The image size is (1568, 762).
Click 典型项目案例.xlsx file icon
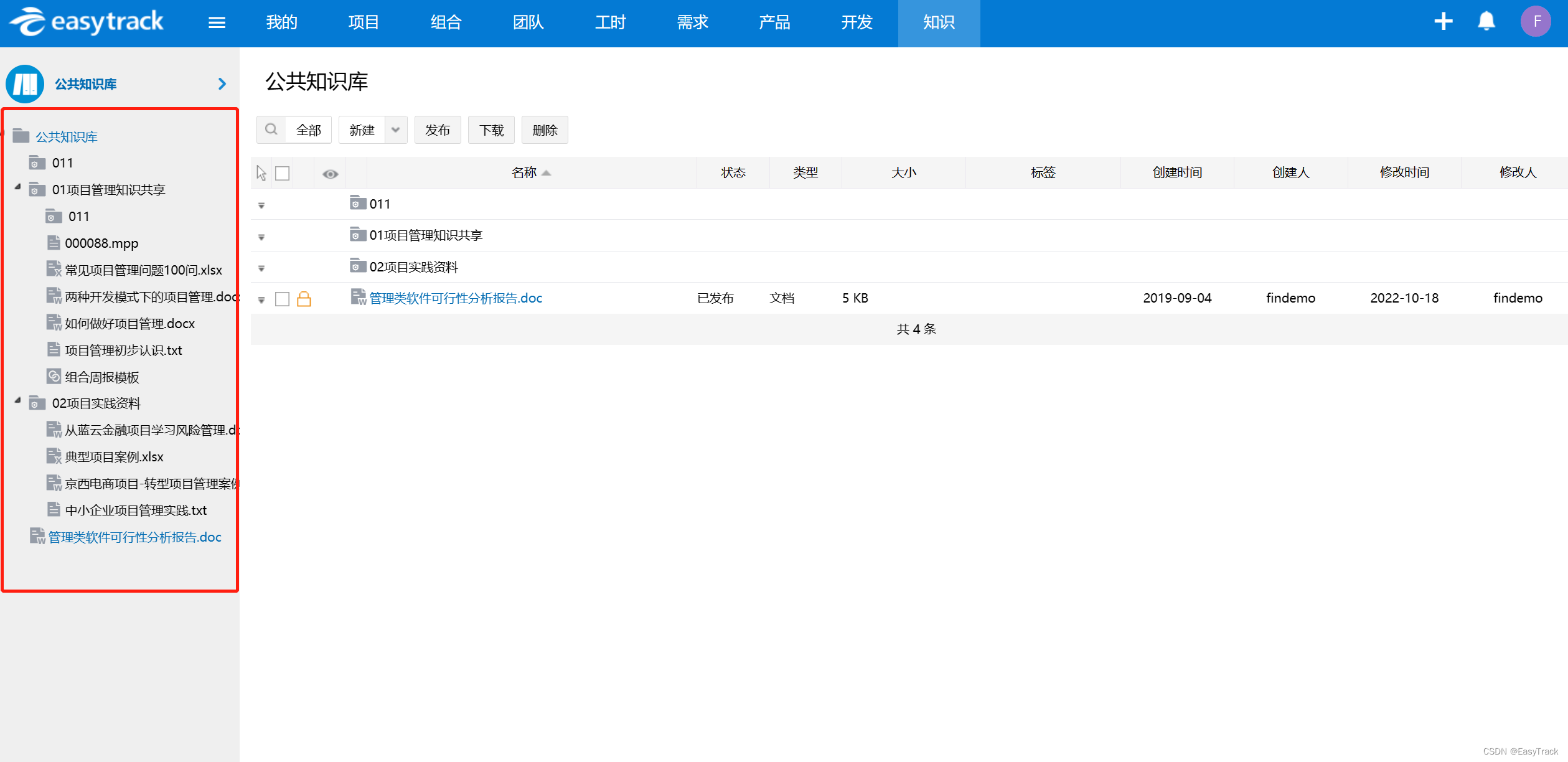coord(54,456)
